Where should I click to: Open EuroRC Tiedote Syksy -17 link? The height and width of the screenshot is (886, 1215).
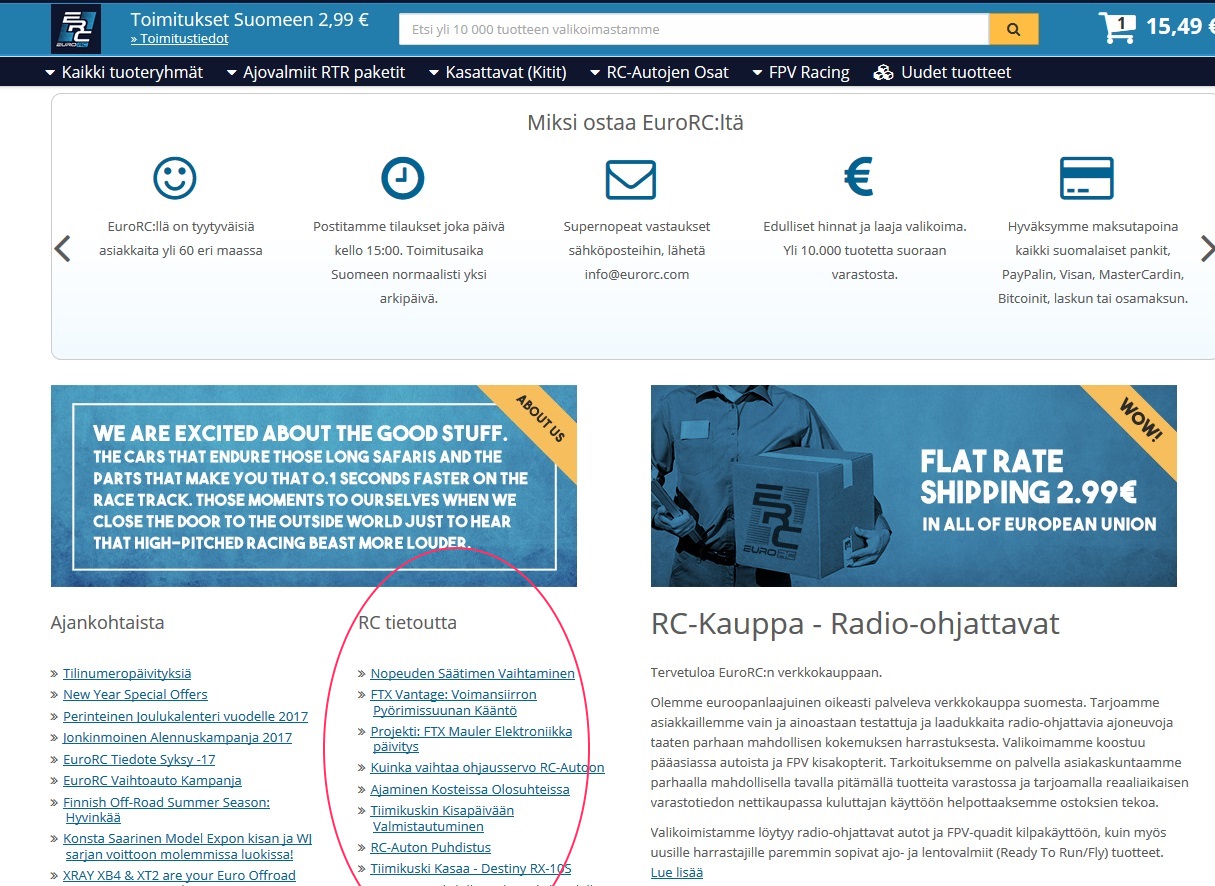(139, 759)
